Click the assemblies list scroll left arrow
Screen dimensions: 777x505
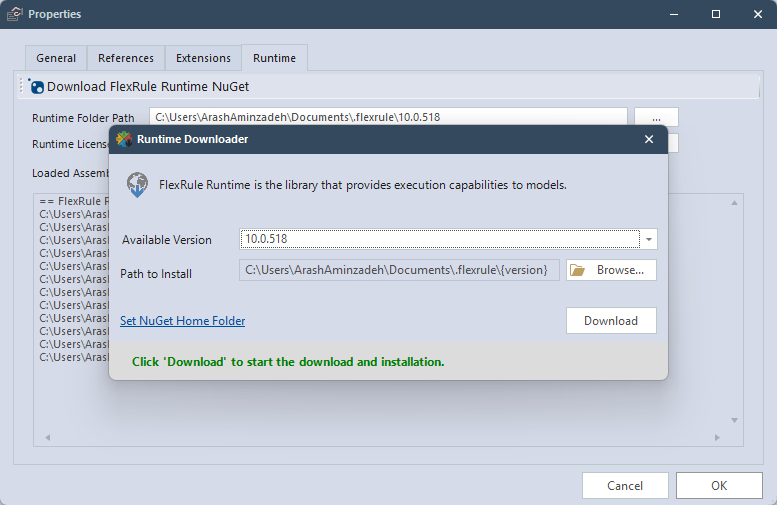coord(48,438)
